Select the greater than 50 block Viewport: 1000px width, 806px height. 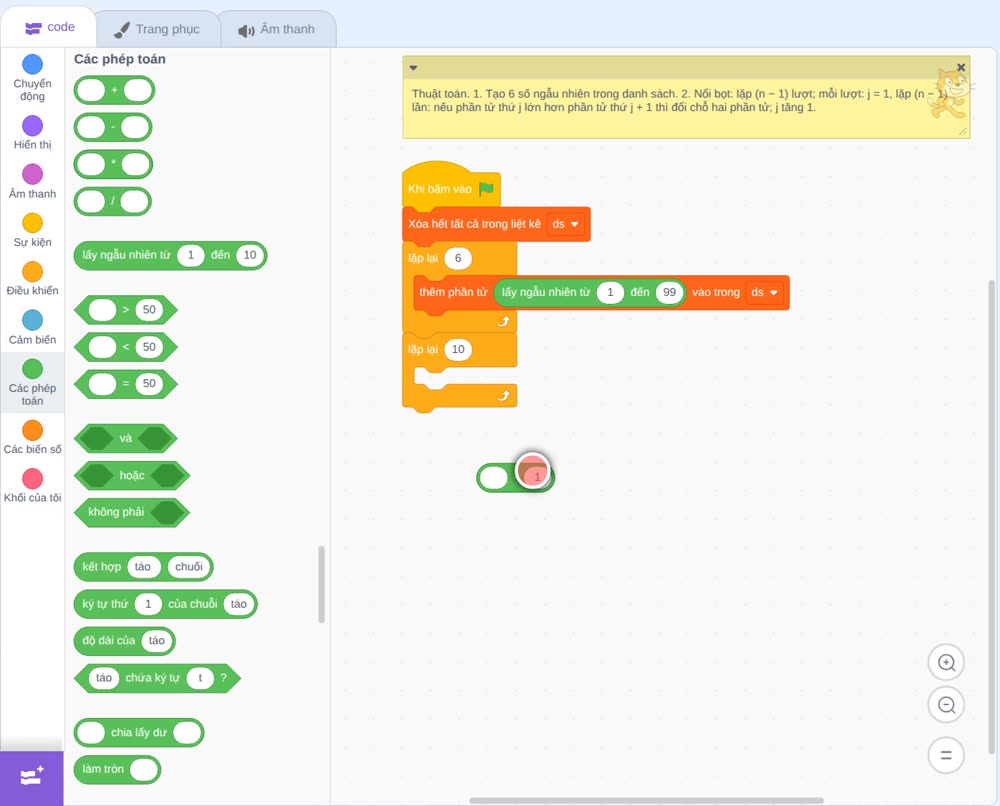coord(126,310)
